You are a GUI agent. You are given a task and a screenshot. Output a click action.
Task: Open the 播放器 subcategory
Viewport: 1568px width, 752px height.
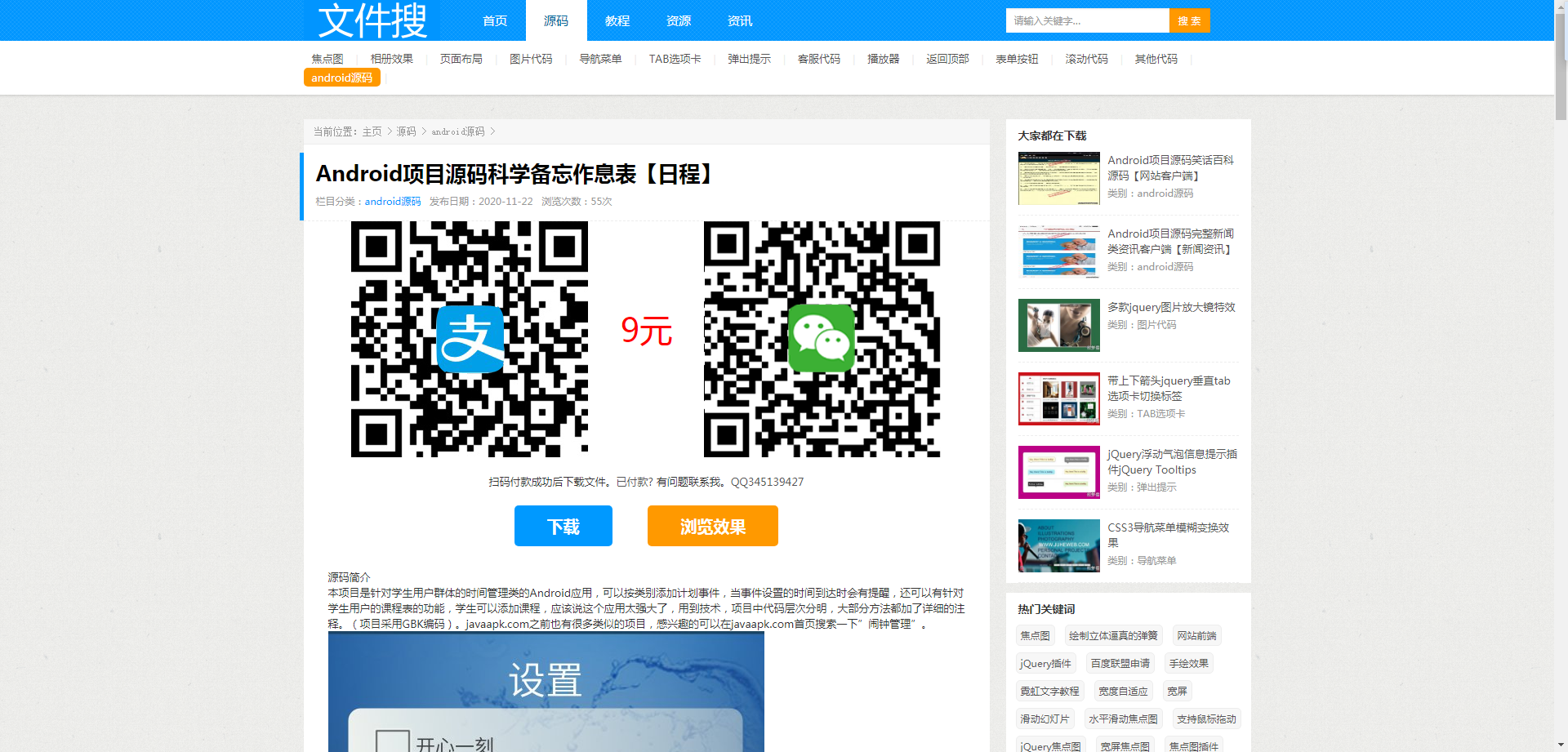click(x=884, y=59)
